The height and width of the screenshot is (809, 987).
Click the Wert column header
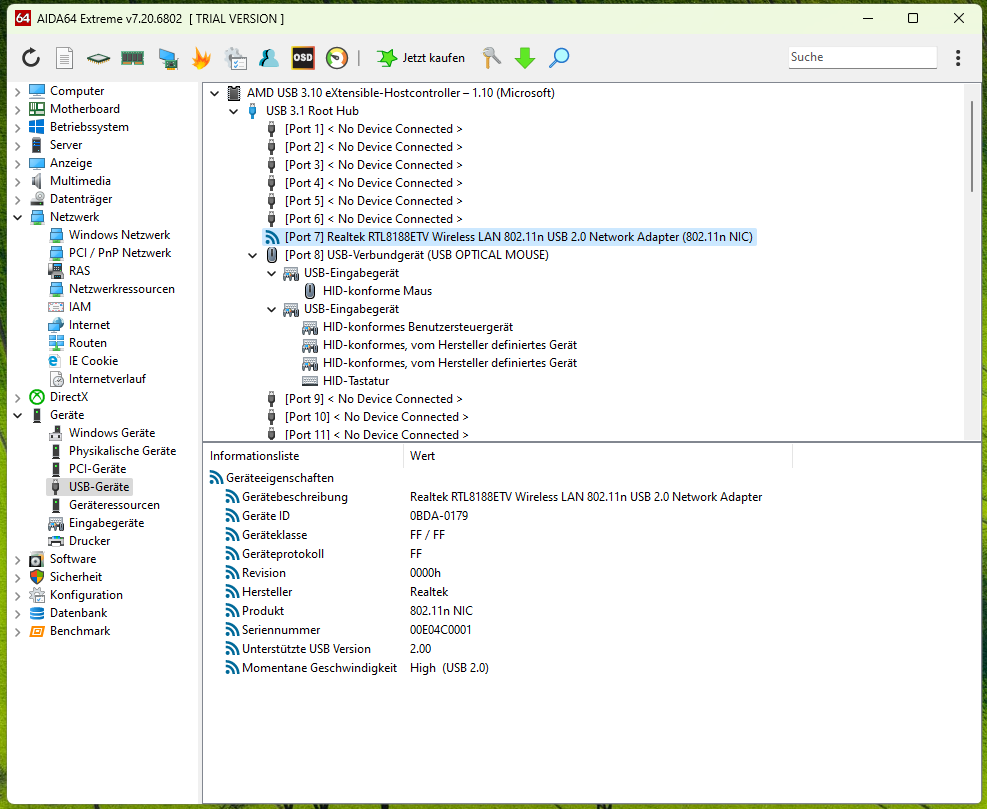tap(422, 456)
